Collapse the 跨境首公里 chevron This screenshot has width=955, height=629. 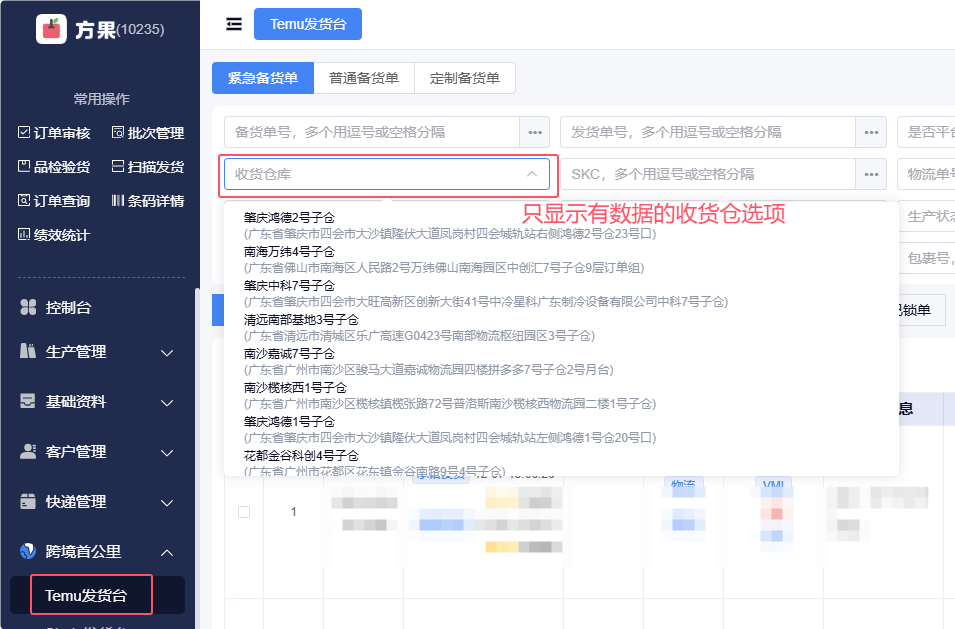[x=167, y=552]
